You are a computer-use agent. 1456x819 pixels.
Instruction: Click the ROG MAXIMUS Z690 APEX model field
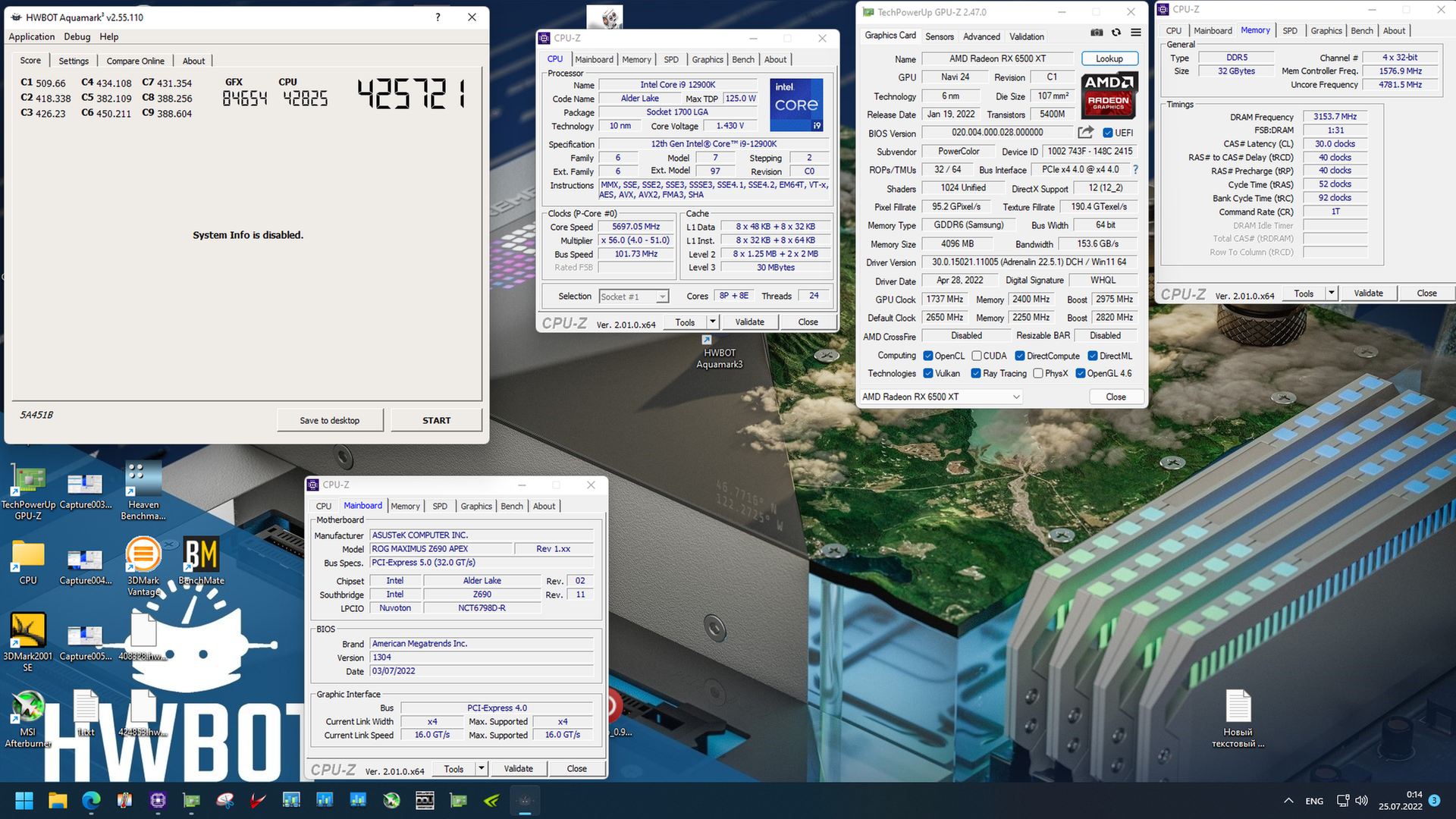441,549
